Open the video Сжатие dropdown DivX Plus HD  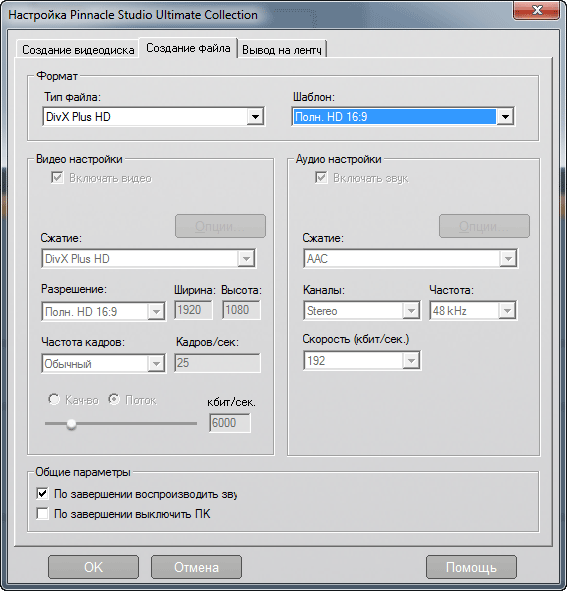coord(149,259)
